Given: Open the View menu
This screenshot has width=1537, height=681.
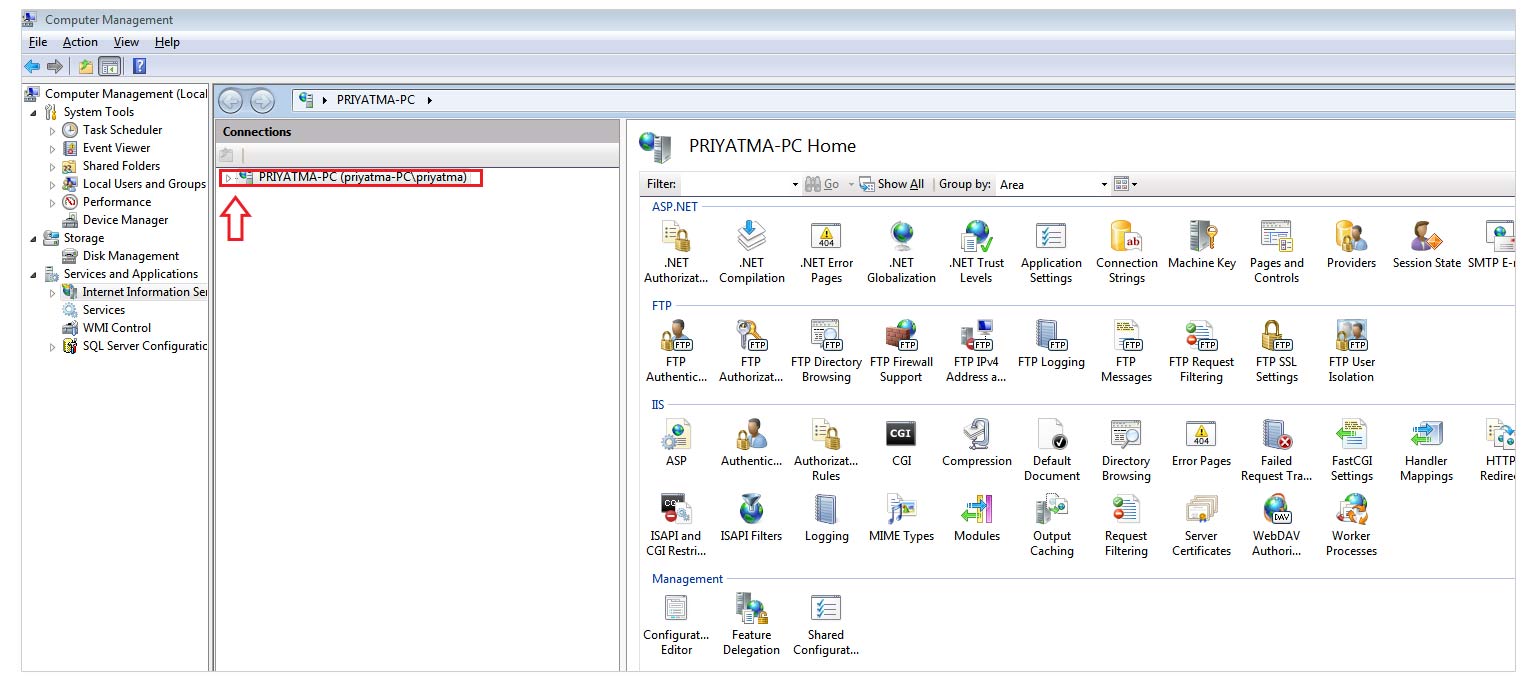Looking at the screenshot, I should click(126, 42).
